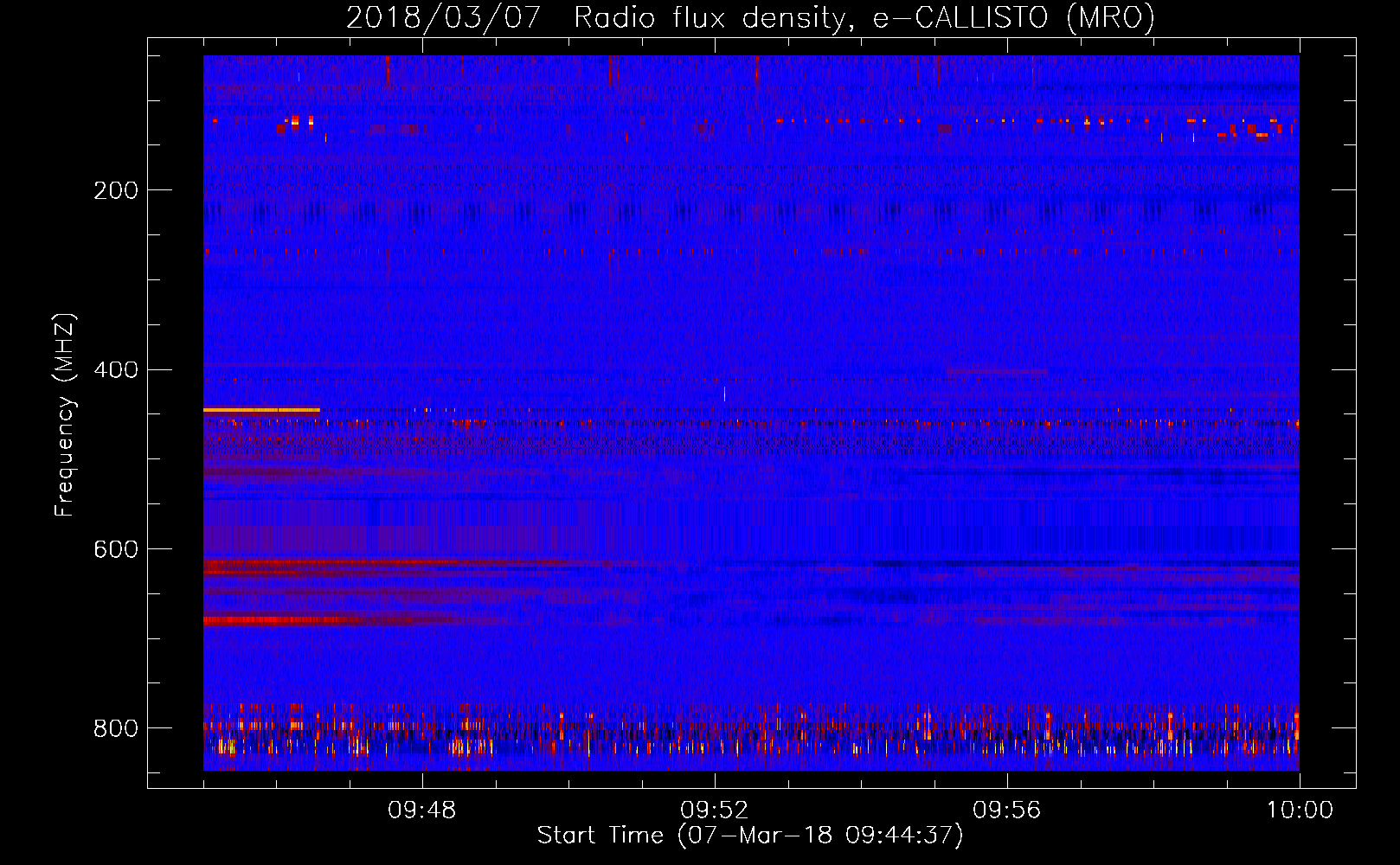Viewport: 1400px width, 865px height.
Task: Click the 10:00 time tick label
Action: 1300,811
